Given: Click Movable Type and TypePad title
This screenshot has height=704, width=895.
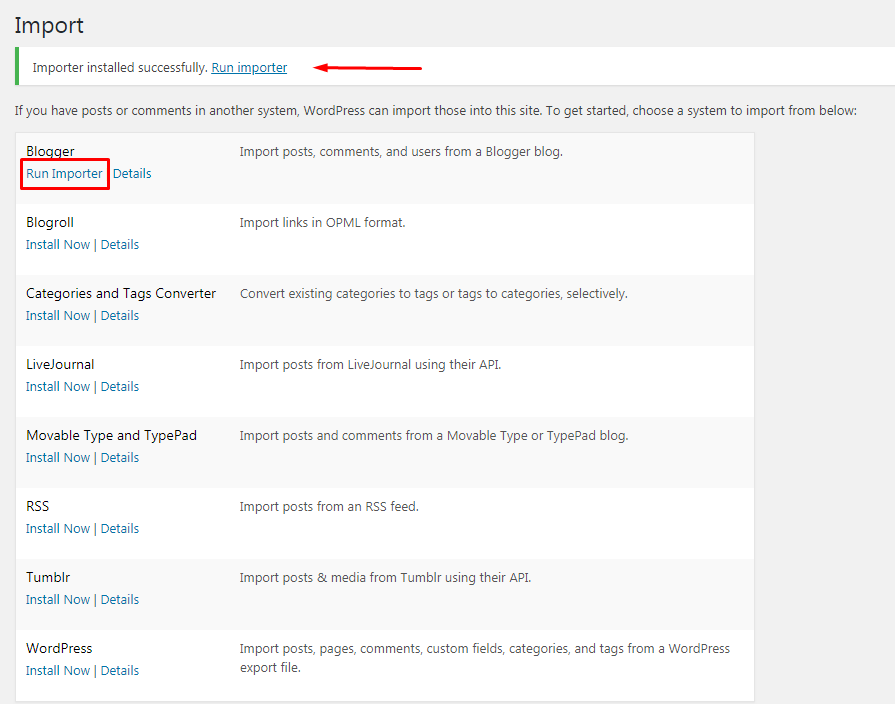Looking at the screenshot, I should [x=111, y=435].
